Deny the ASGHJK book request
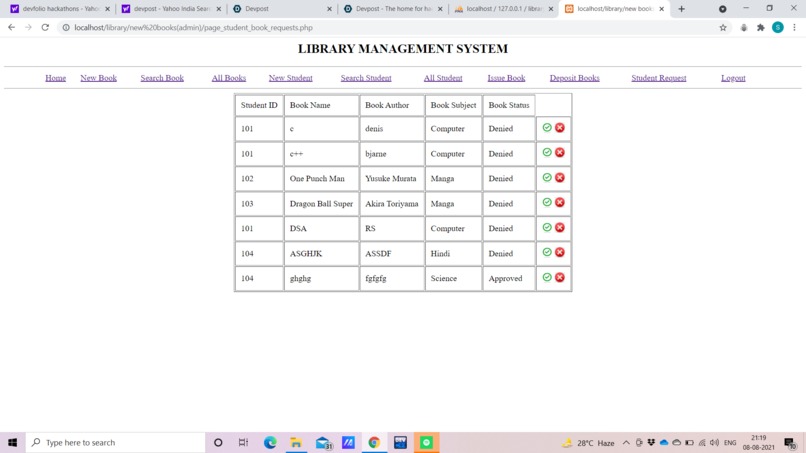The width and height of the screenshot is (806, 453). point(560,252)
